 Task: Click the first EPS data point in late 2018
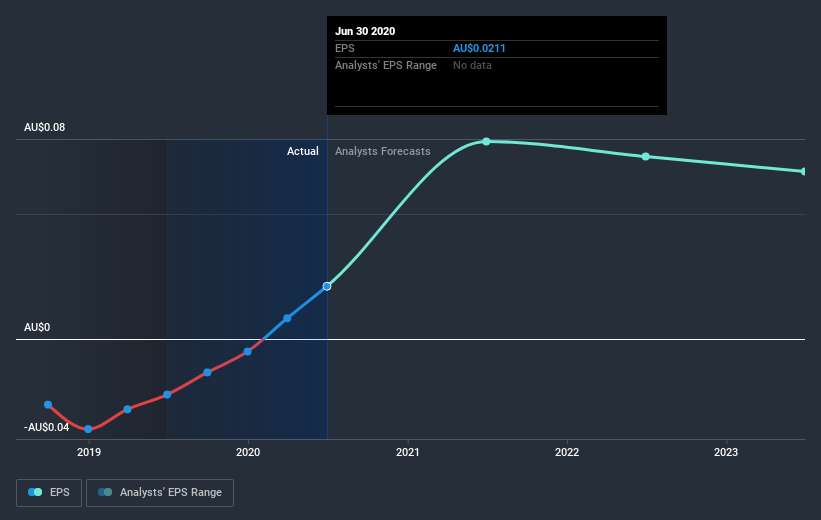48,405
